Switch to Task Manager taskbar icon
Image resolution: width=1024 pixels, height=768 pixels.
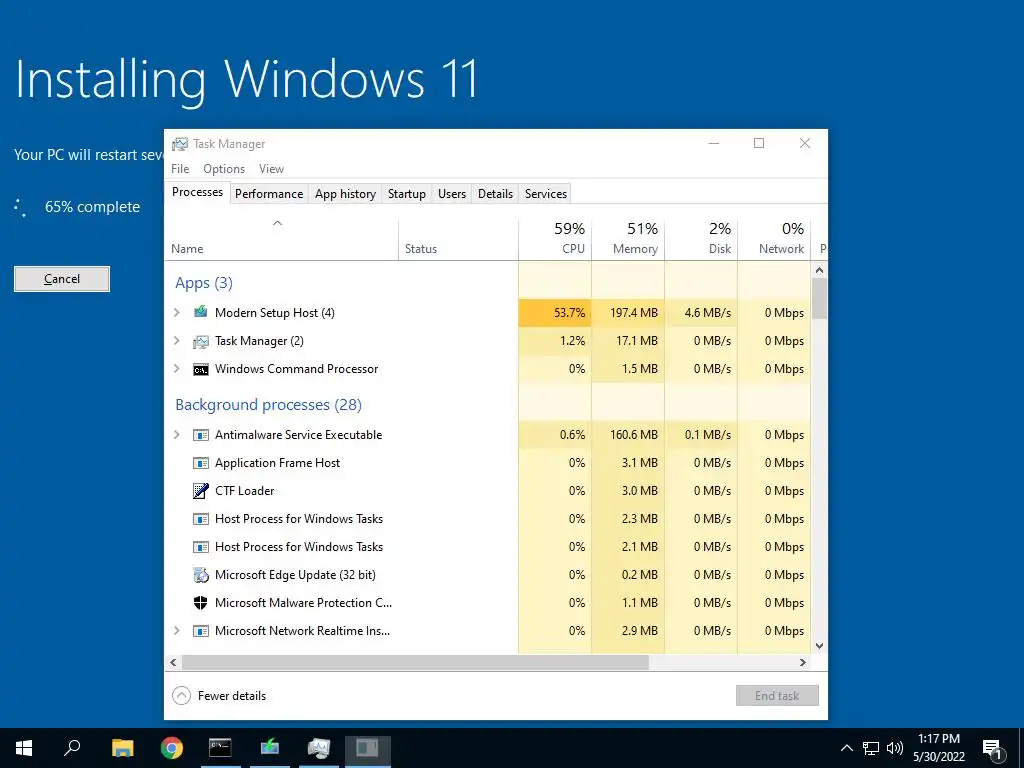(x=319, y=748)
